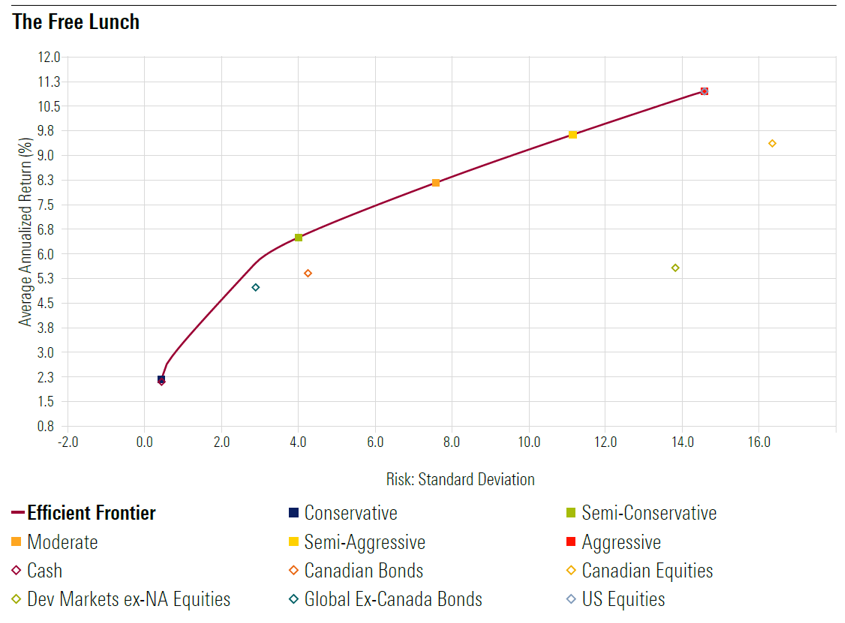Click the Efficient Frontier line legend marker
The width and height of the screenshot is (845, 623).
(x=16, y=514)
